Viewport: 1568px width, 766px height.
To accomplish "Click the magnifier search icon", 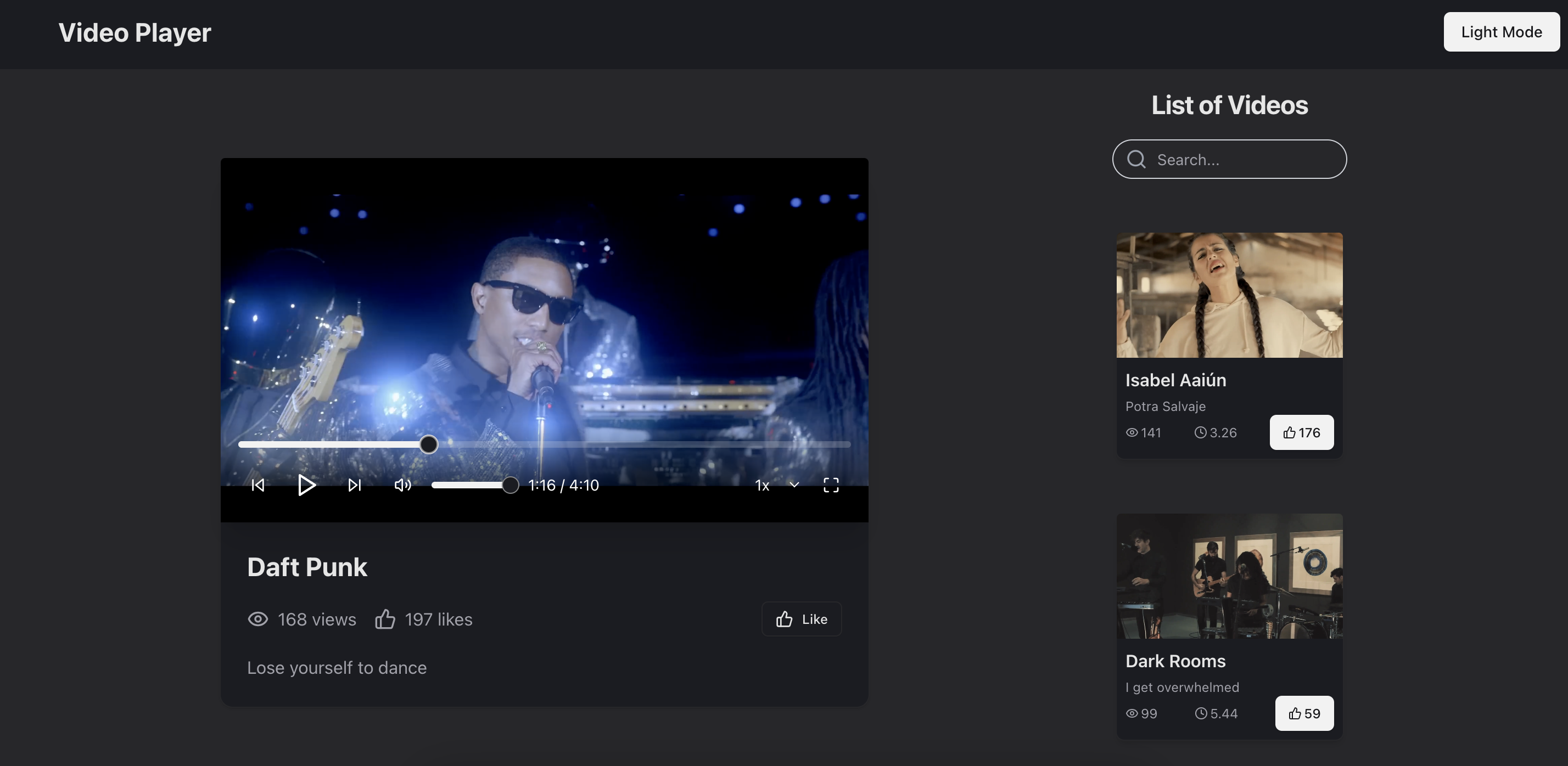I will point(1136,160).
